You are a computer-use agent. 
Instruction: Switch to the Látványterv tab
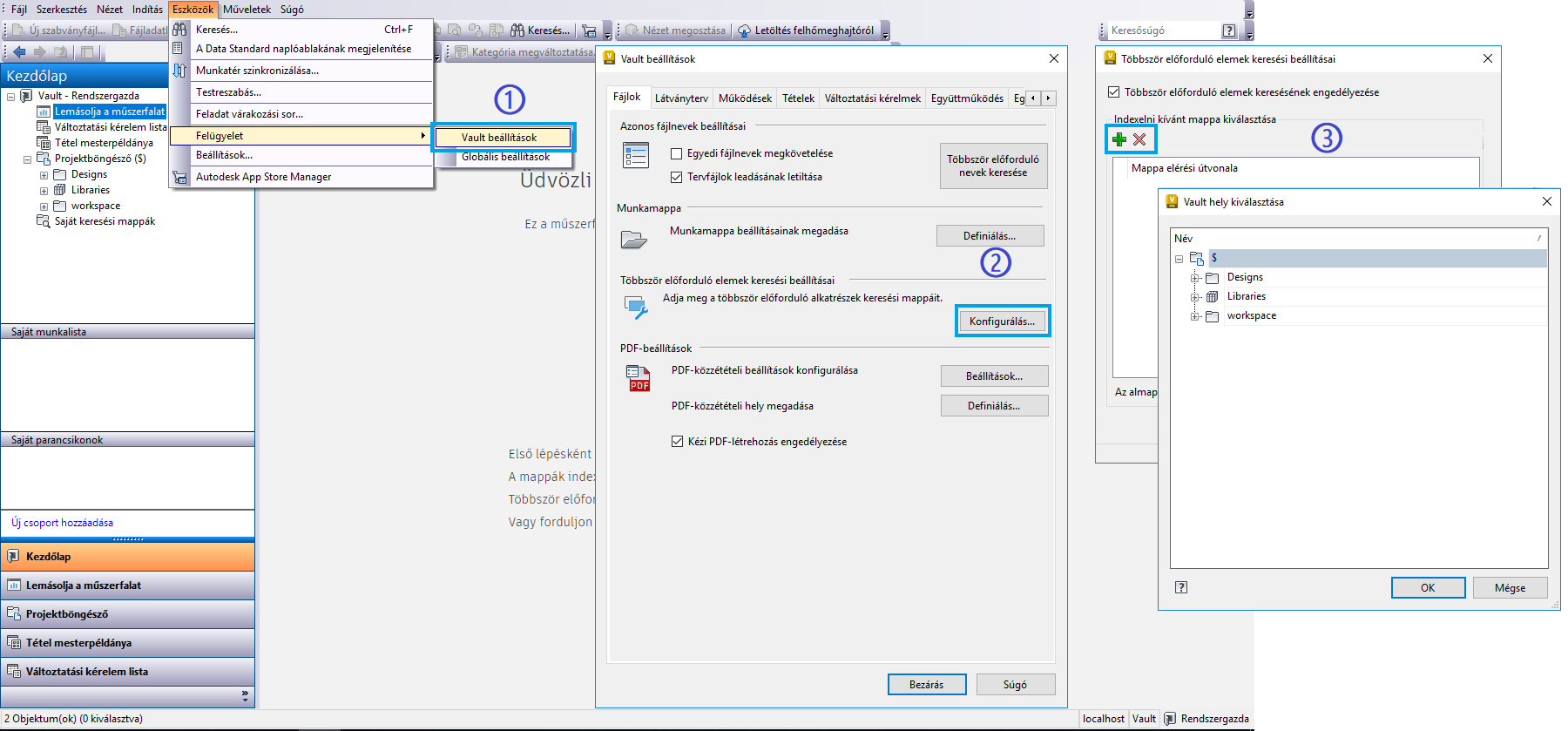(681, 98)
